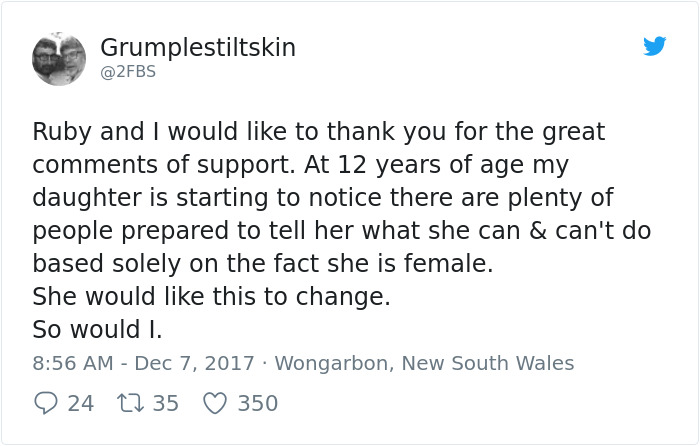Click "She would like this to change."

pos(211,297)
